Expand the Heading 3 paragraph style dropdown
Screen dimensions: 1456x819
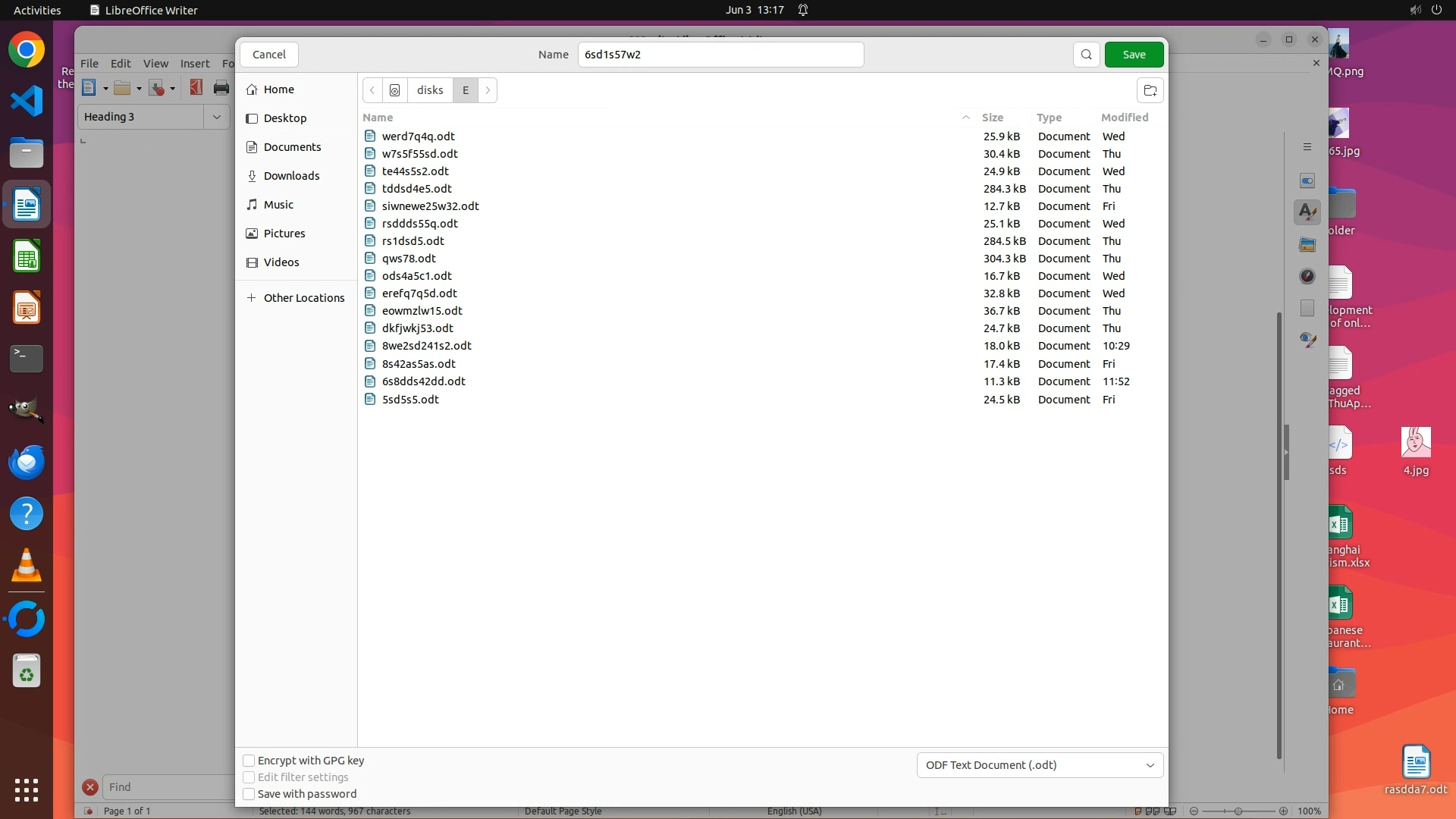217,117
